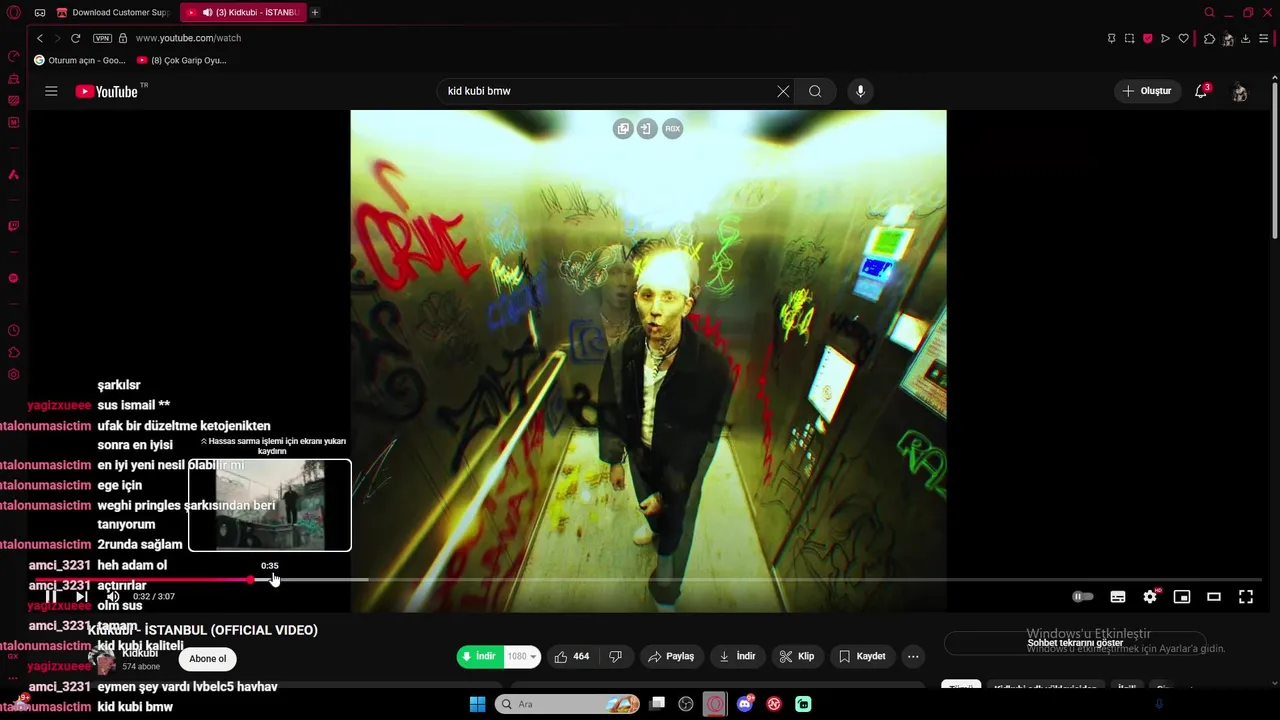Open the YouTube account avatar menu

[x=1240, y=91]
